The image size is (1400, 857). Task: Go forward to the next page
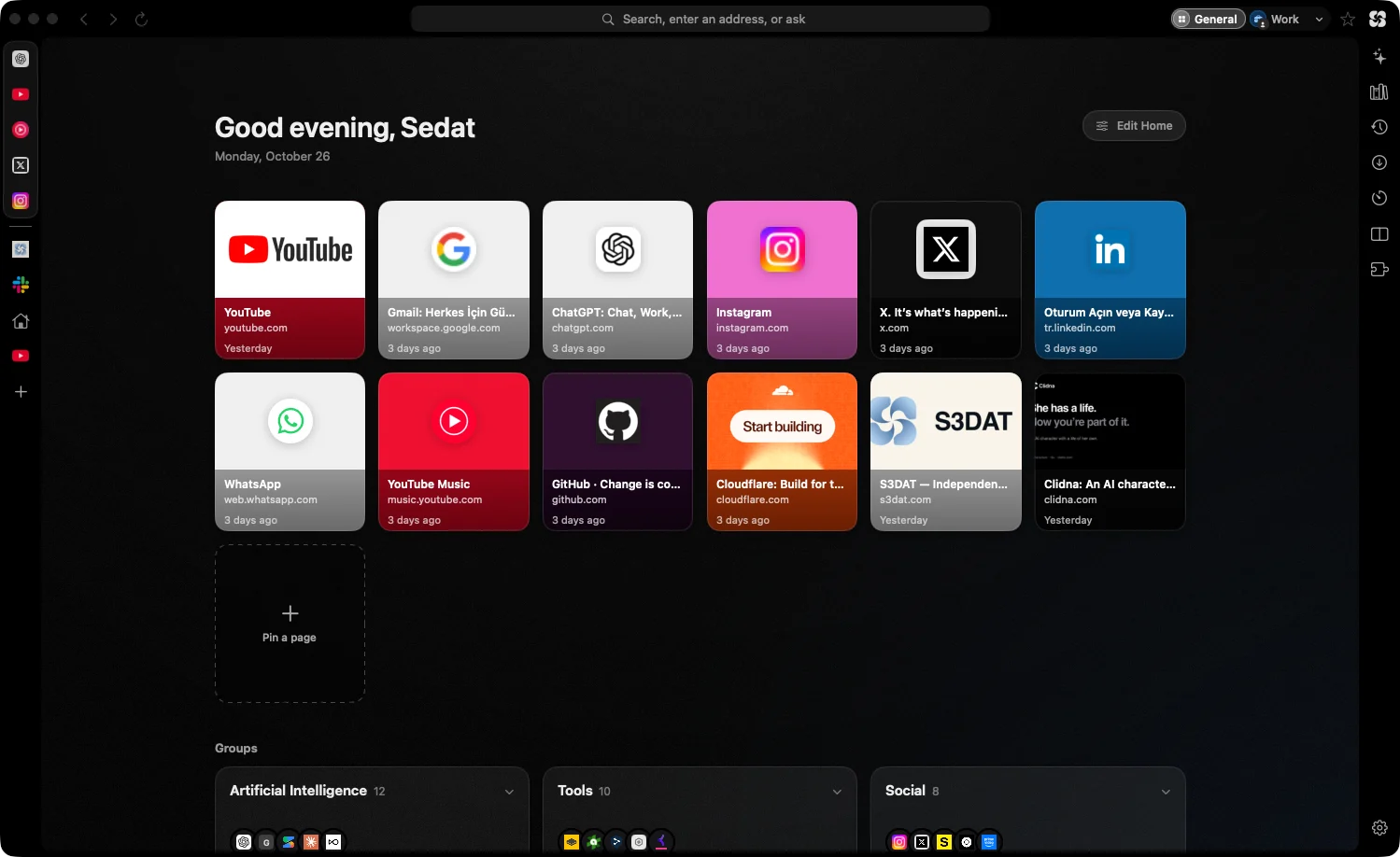tap(113, 19)
